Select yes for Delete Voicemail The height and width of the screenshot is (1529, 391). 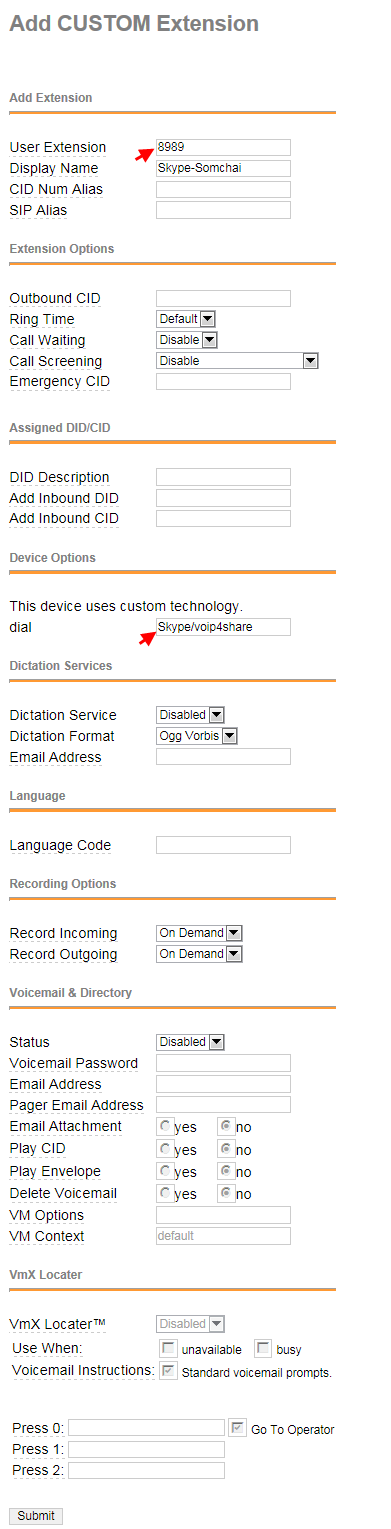pos(166,1193)
